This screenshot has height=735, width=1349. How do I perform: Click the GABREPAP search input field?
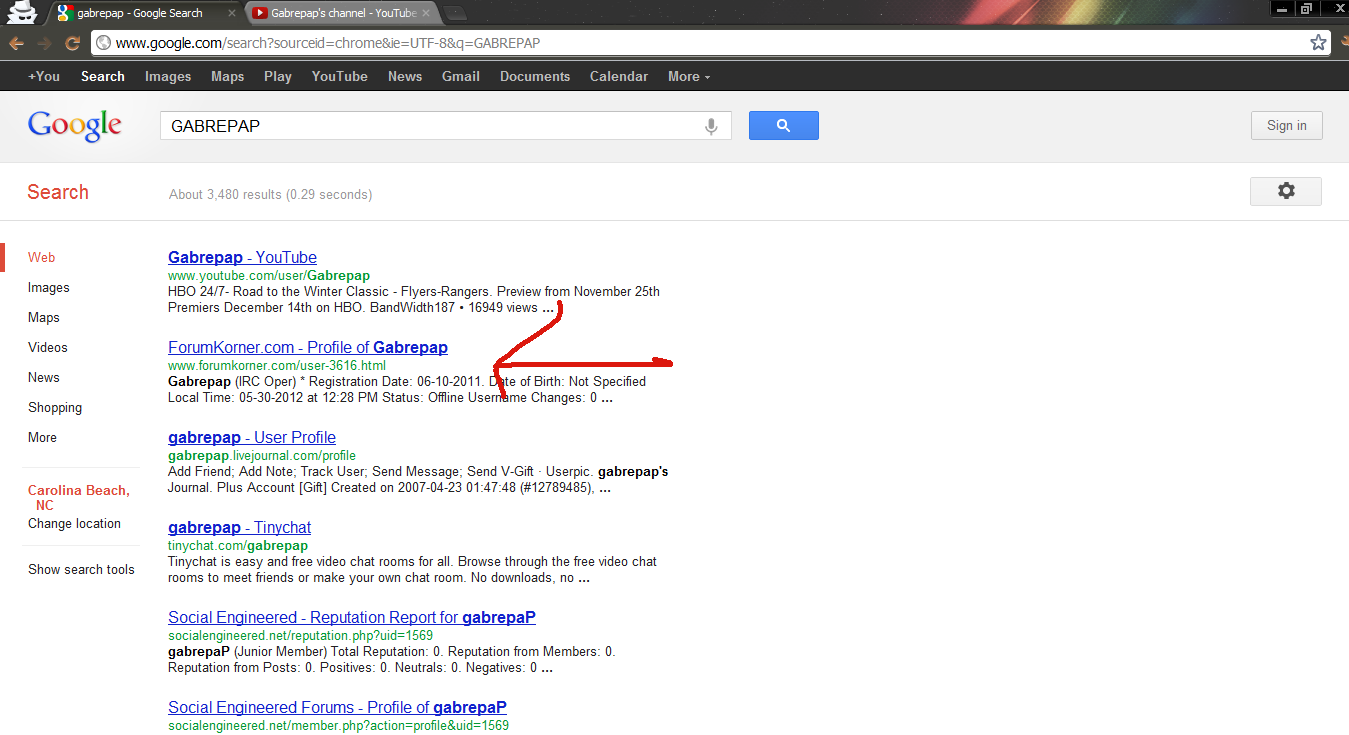tap(430, 126)
